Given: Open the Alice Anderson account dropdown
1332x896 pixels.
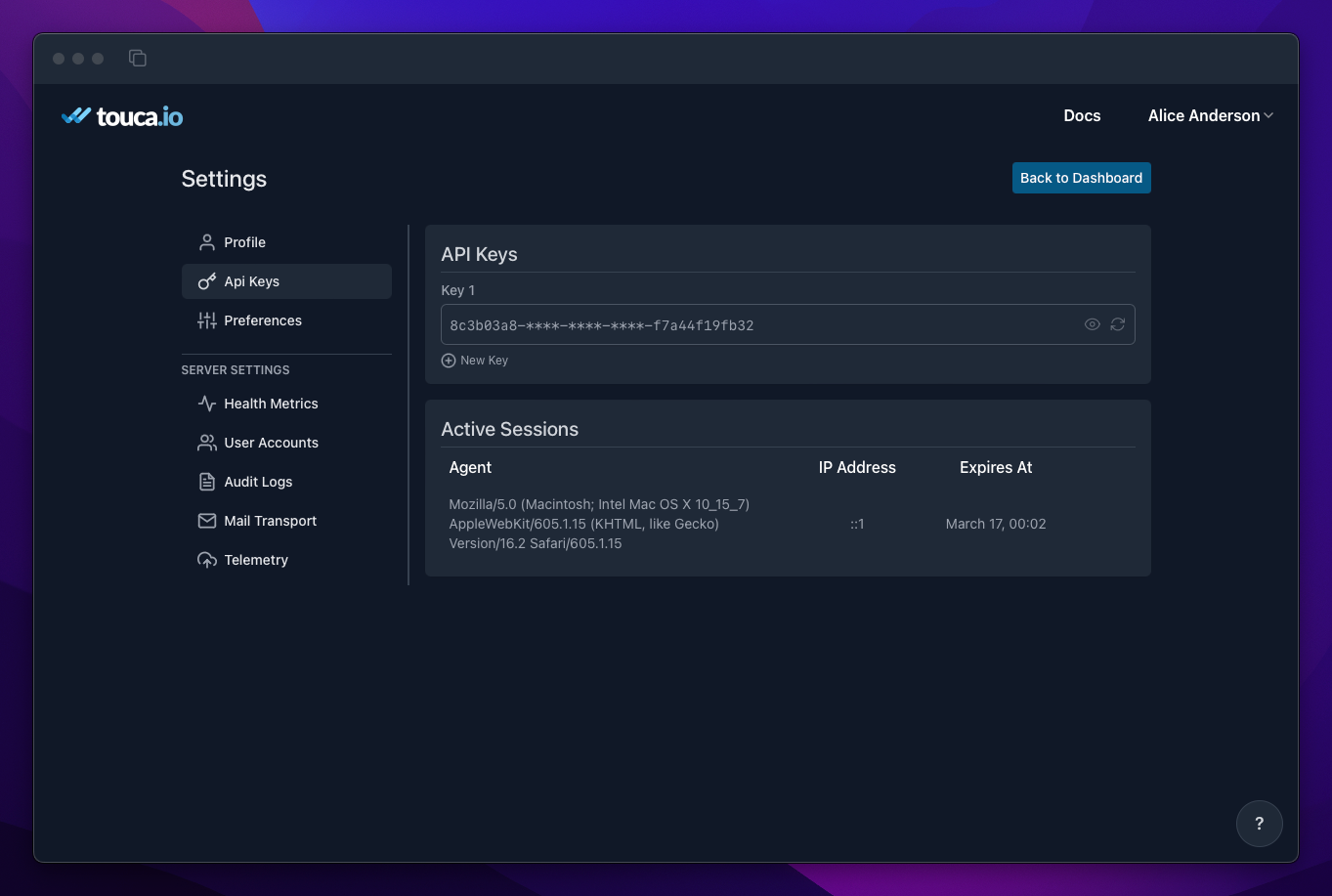Looking at the screenshot, I should coord(1210,115).
